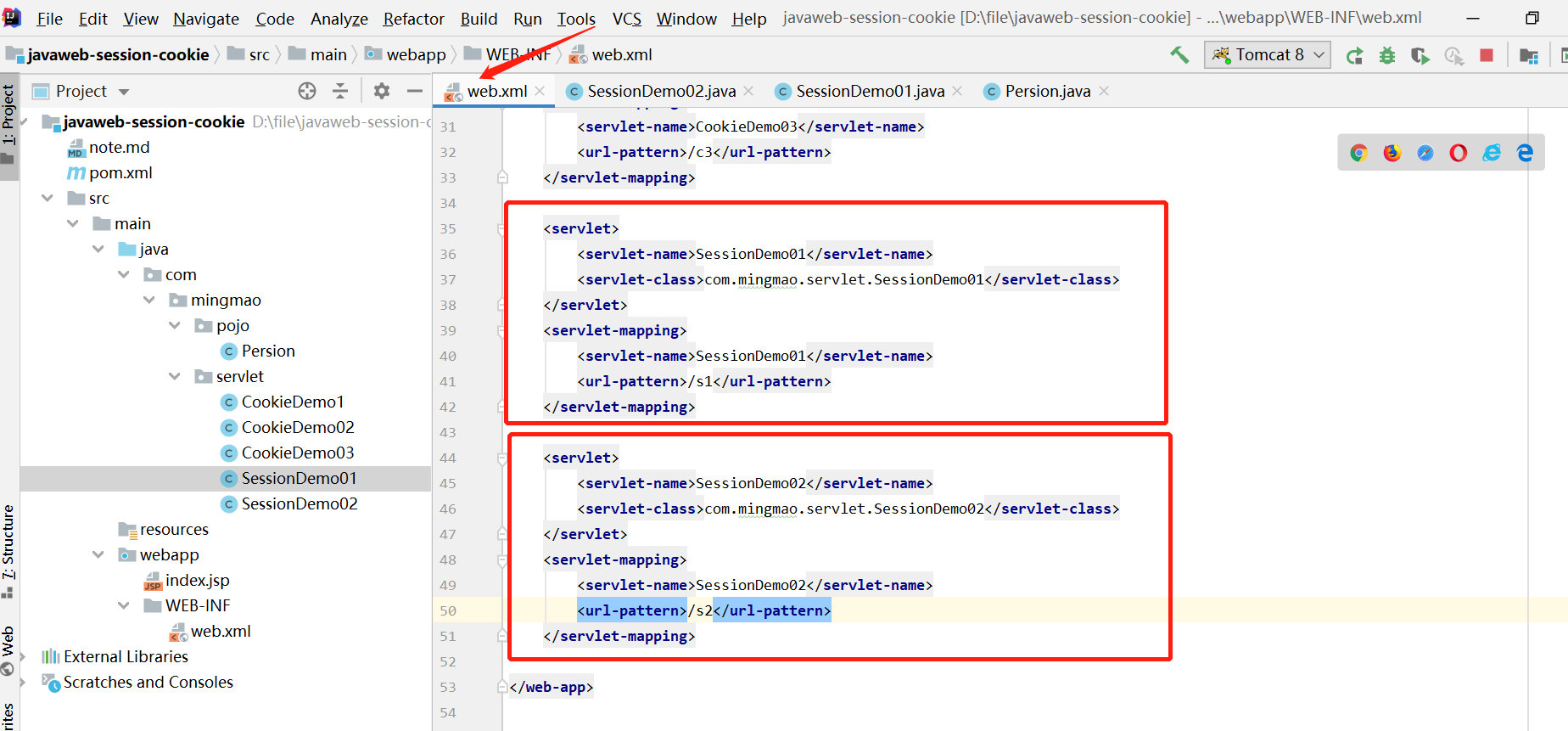This screenshot has width=1568, height=731.
Task: Open in Opera browser icon
Action: 1459,153
